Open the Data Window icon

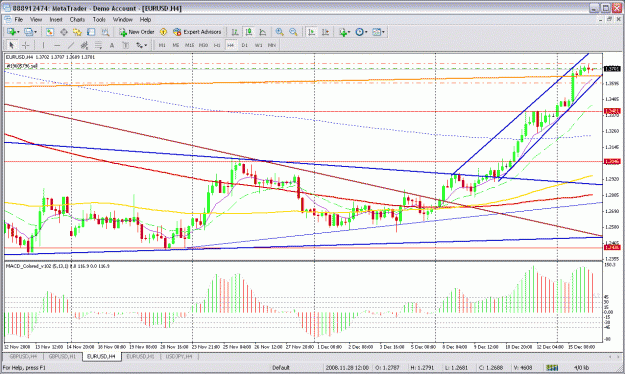(64, 32)
